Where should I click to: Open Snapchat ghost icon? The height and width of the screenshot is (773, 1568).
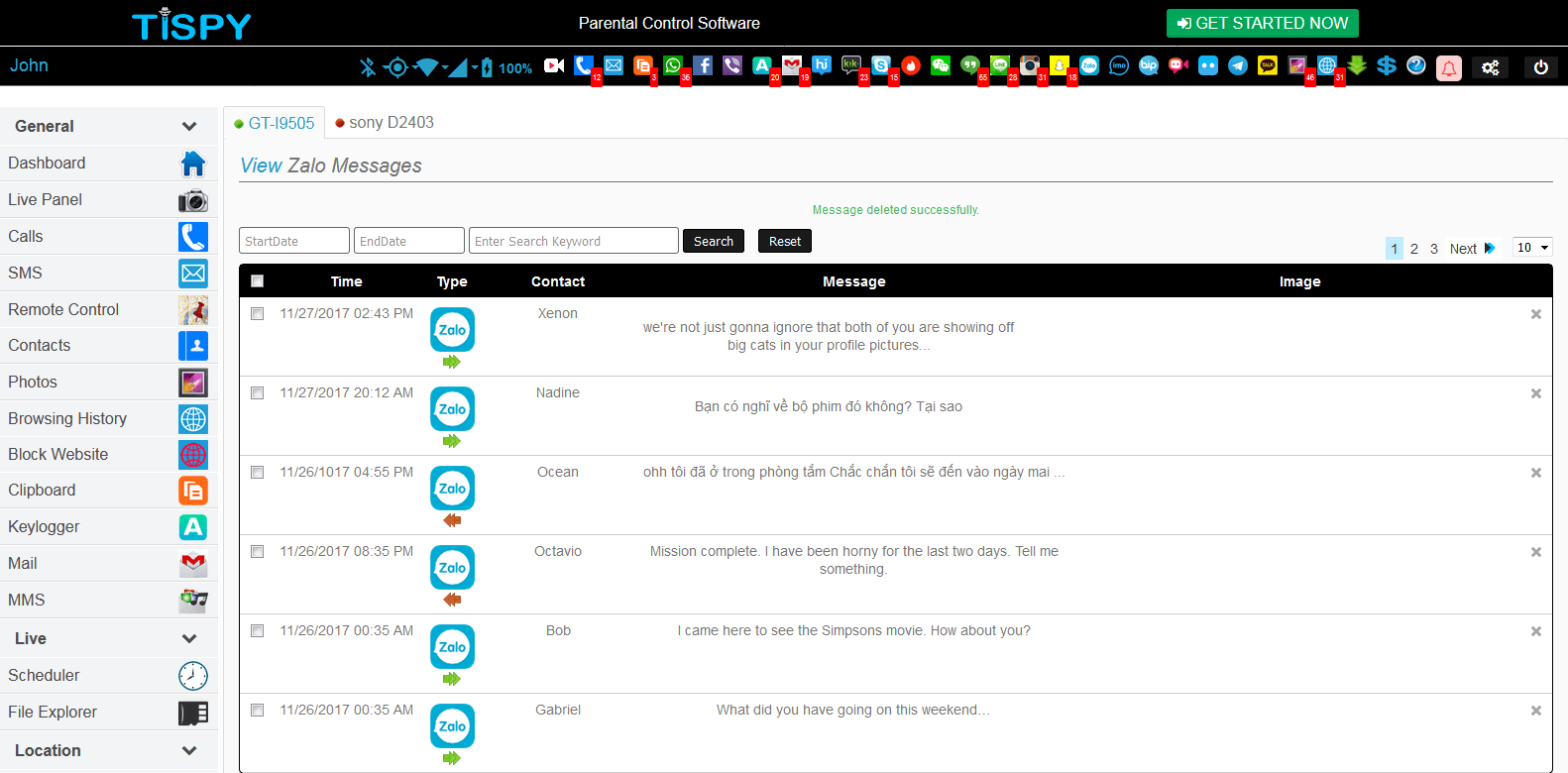click(1060, 65)
